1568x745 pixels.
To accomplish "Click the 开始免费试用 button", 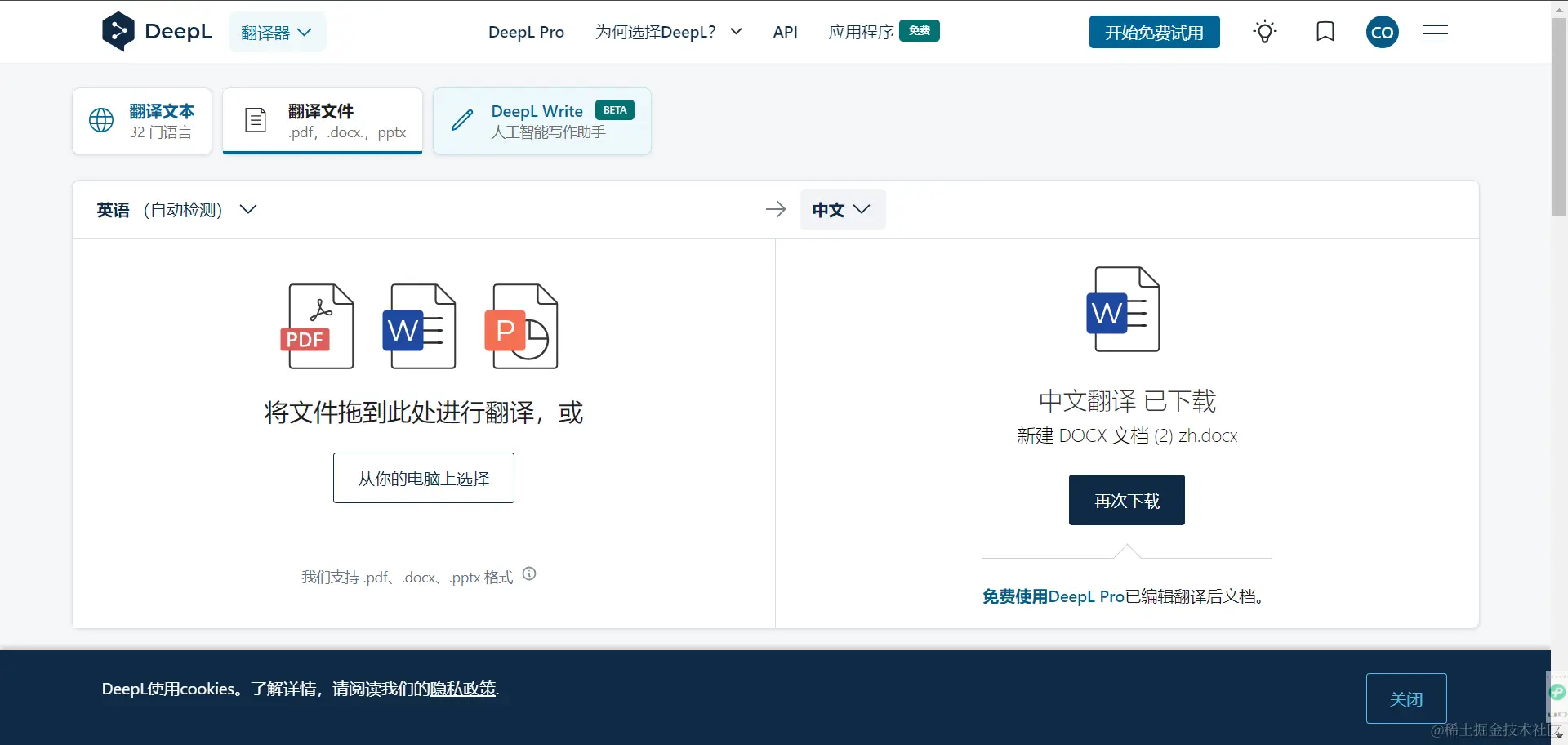I will [1154, 33].
